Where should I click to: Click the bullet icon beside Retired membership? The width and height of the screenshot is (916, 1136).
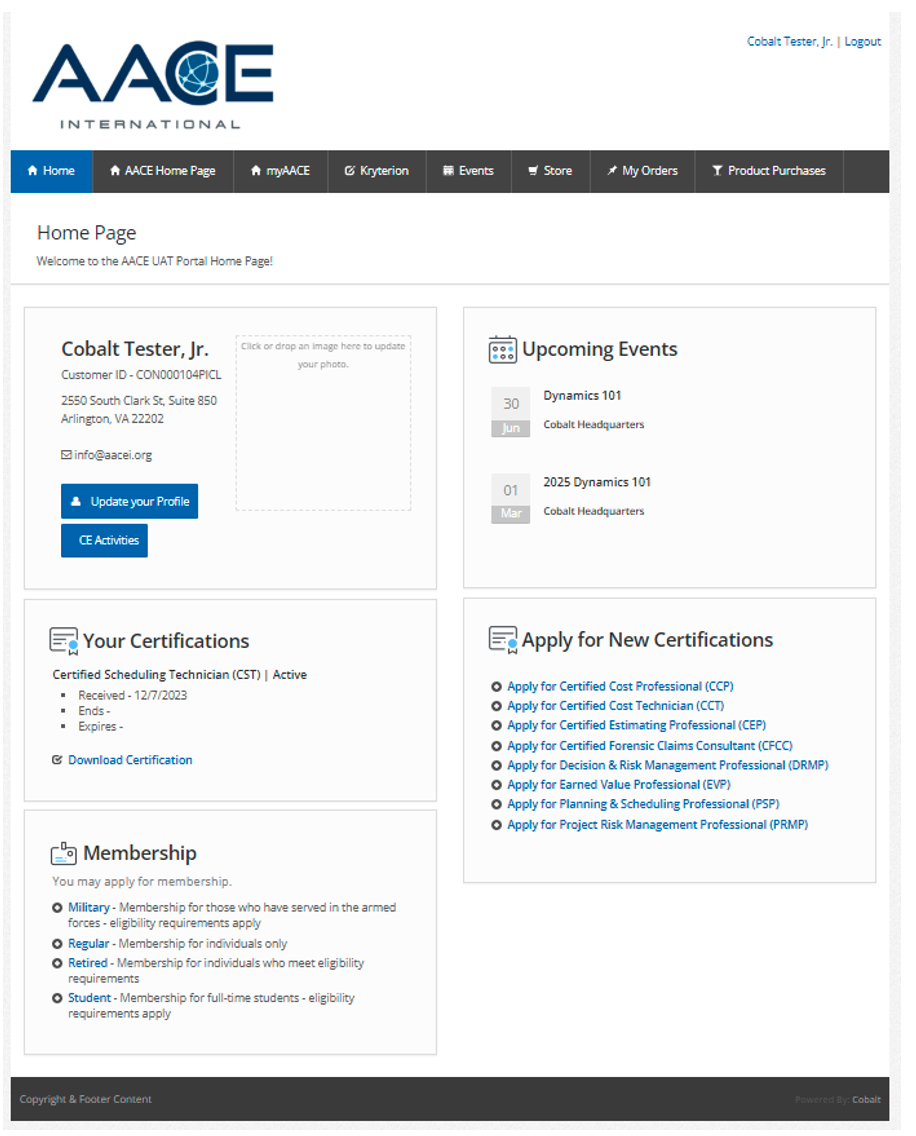point(57,964)
